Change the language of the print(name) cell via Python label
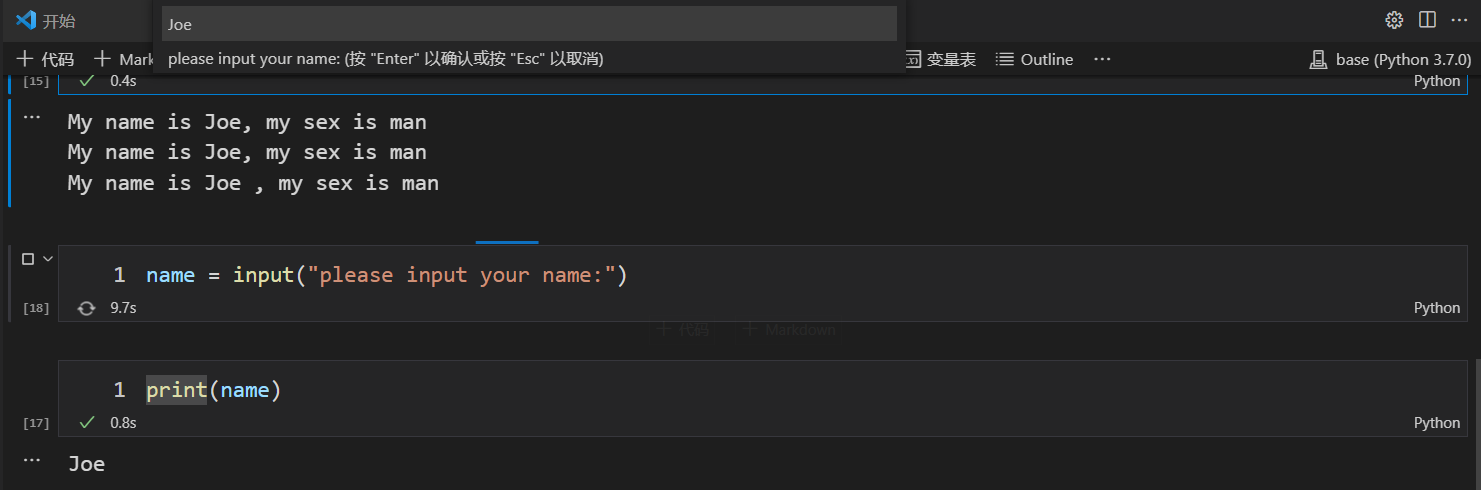Image resolution: width=1481 pixels, height=490 pixels. (x=1437, y=423)
